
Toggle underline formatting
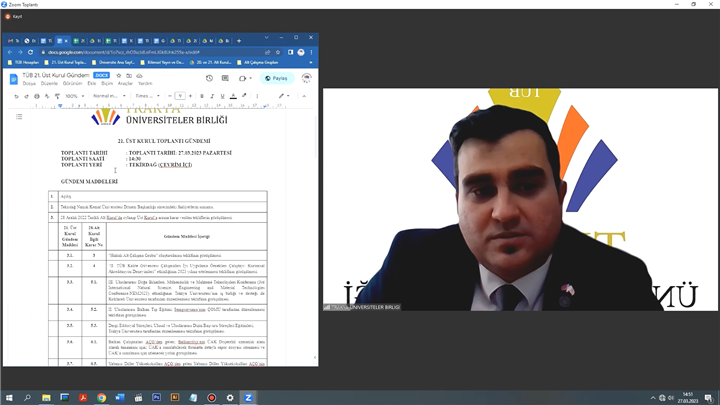(x=223, y=96)
